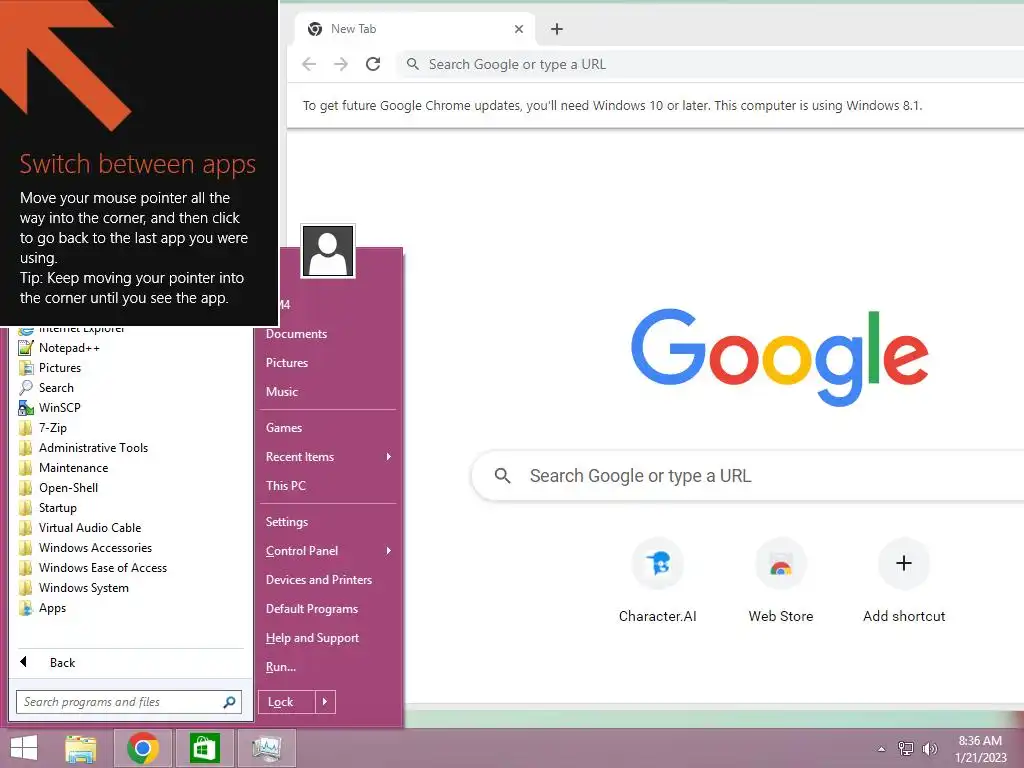This screenshot has width=1024, height=768.
Task: Open File Explorer from the taskbar
Action: (x=81, y=748)
